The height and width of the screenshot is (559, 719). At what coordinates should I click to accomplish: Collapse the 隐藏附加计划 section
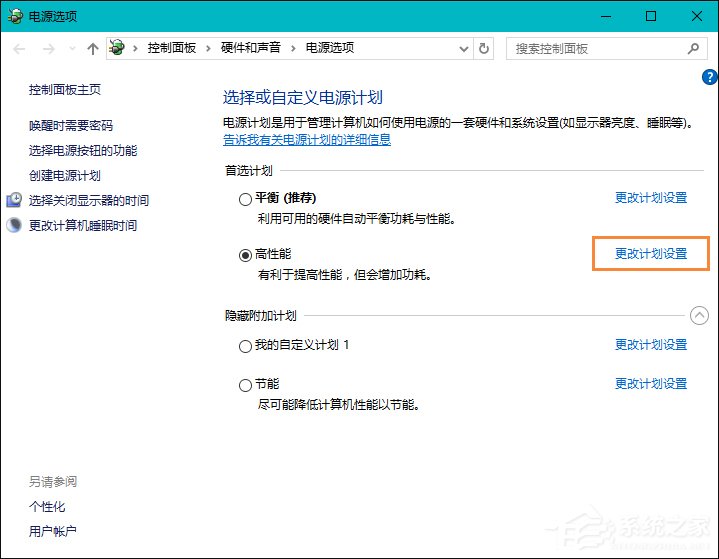click(699, 315)
